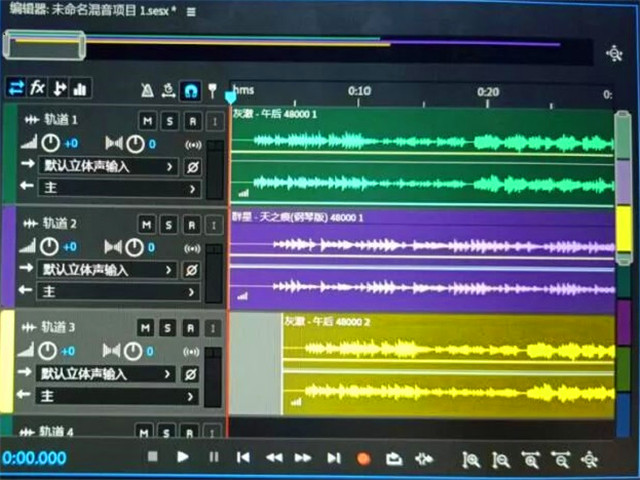Arm 轨道 3 for recording
The image size is (640, 480).
coord(191,327)
